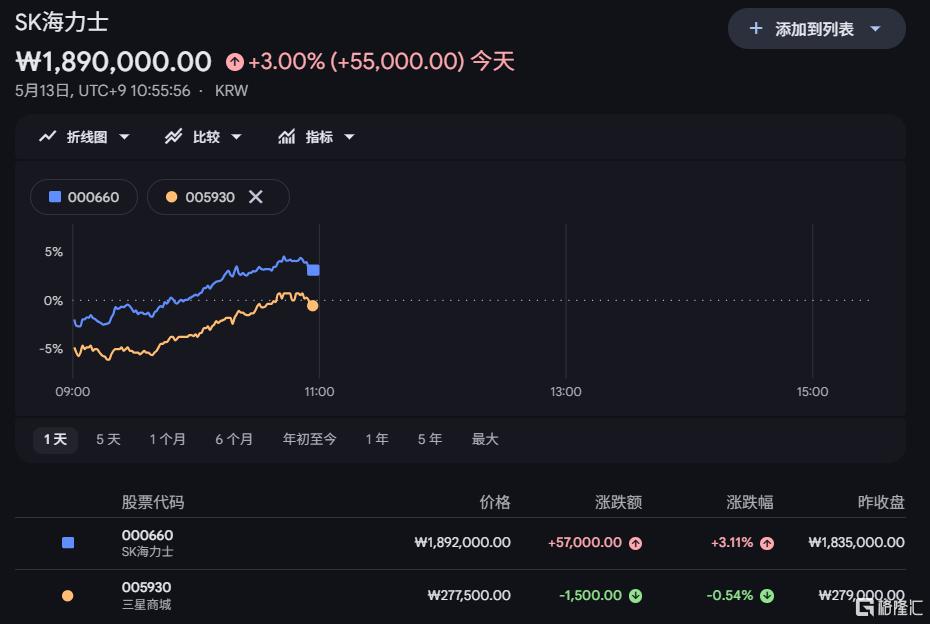The image size is (930, 624).
Task: Expand the 比较 dropdown arrow
Action: point(236,137)
